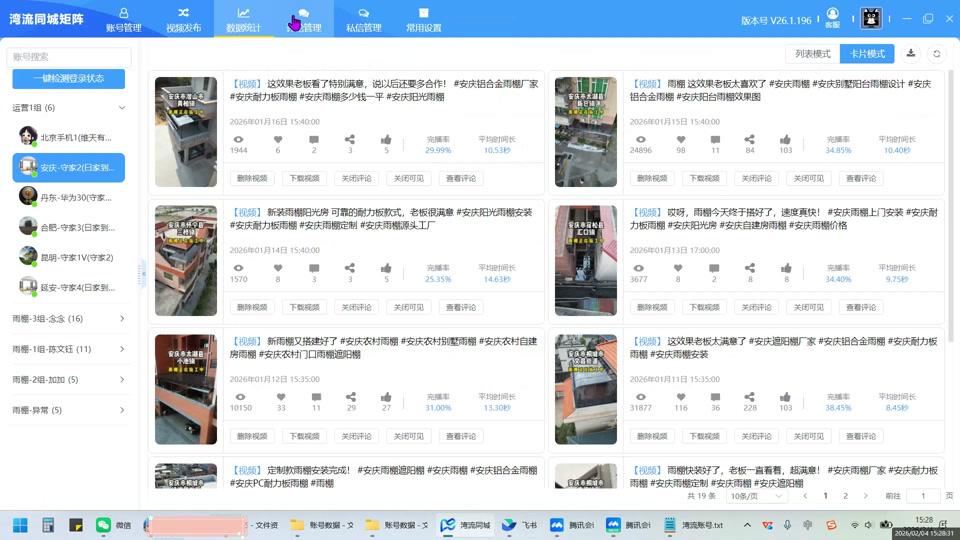Open the 10条/页 page size dropdown
Viewport: 960px width, 540px height.
pos(756,496)
